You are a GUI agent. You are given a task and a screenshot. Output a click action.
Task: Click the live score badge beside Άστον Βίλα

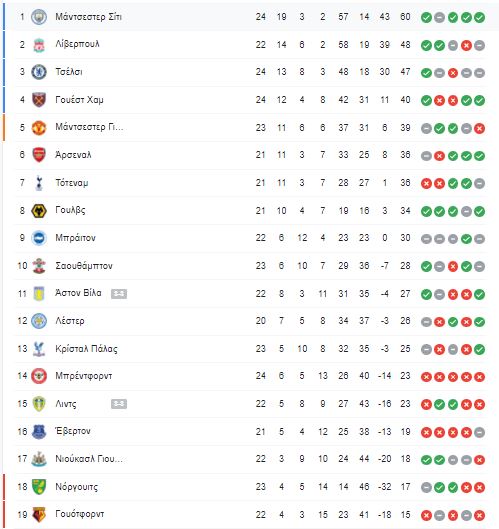coord(119,294)
